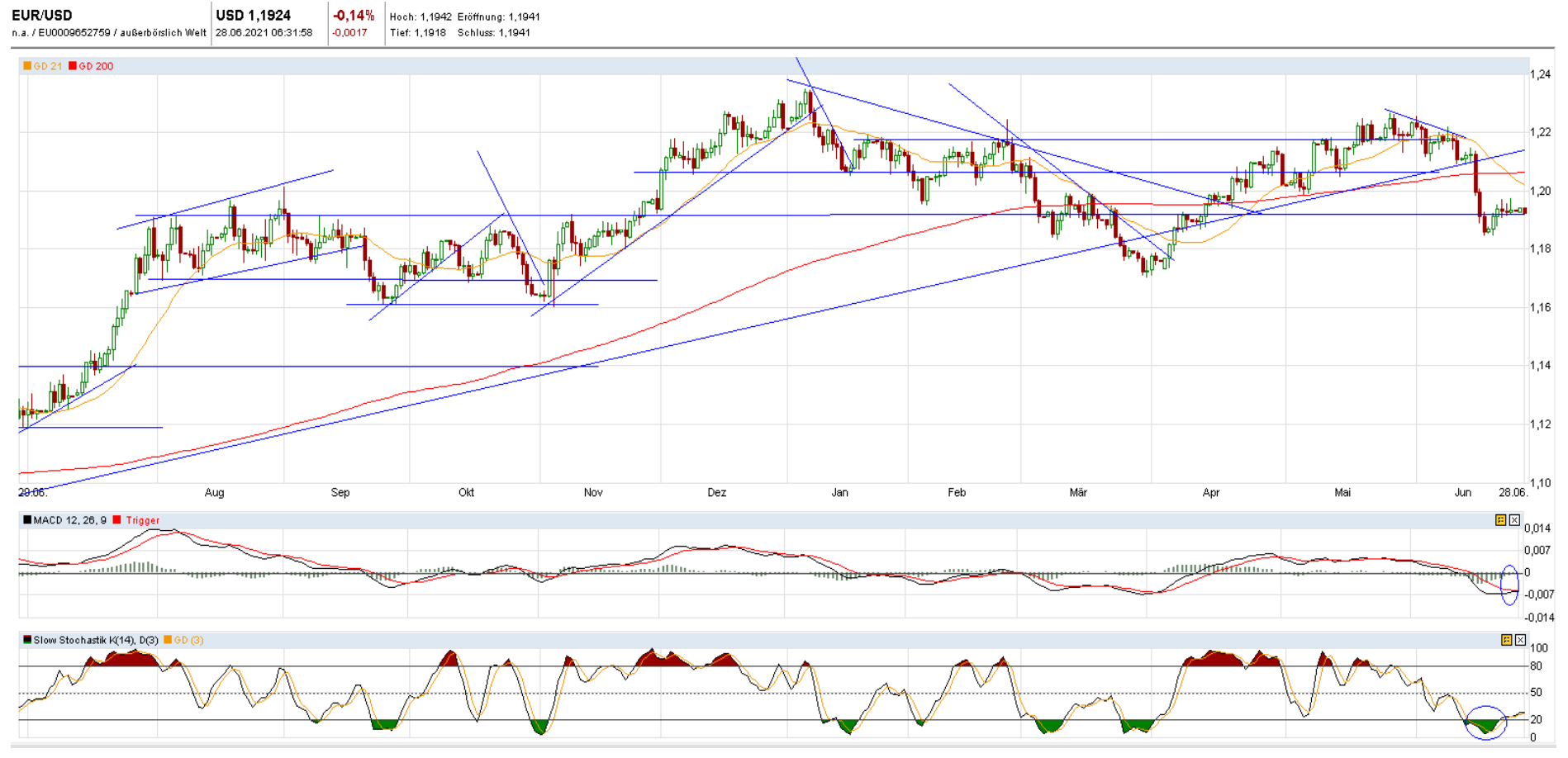
Task: Click the -0,014 MACD axis label
Action: 1538,618
